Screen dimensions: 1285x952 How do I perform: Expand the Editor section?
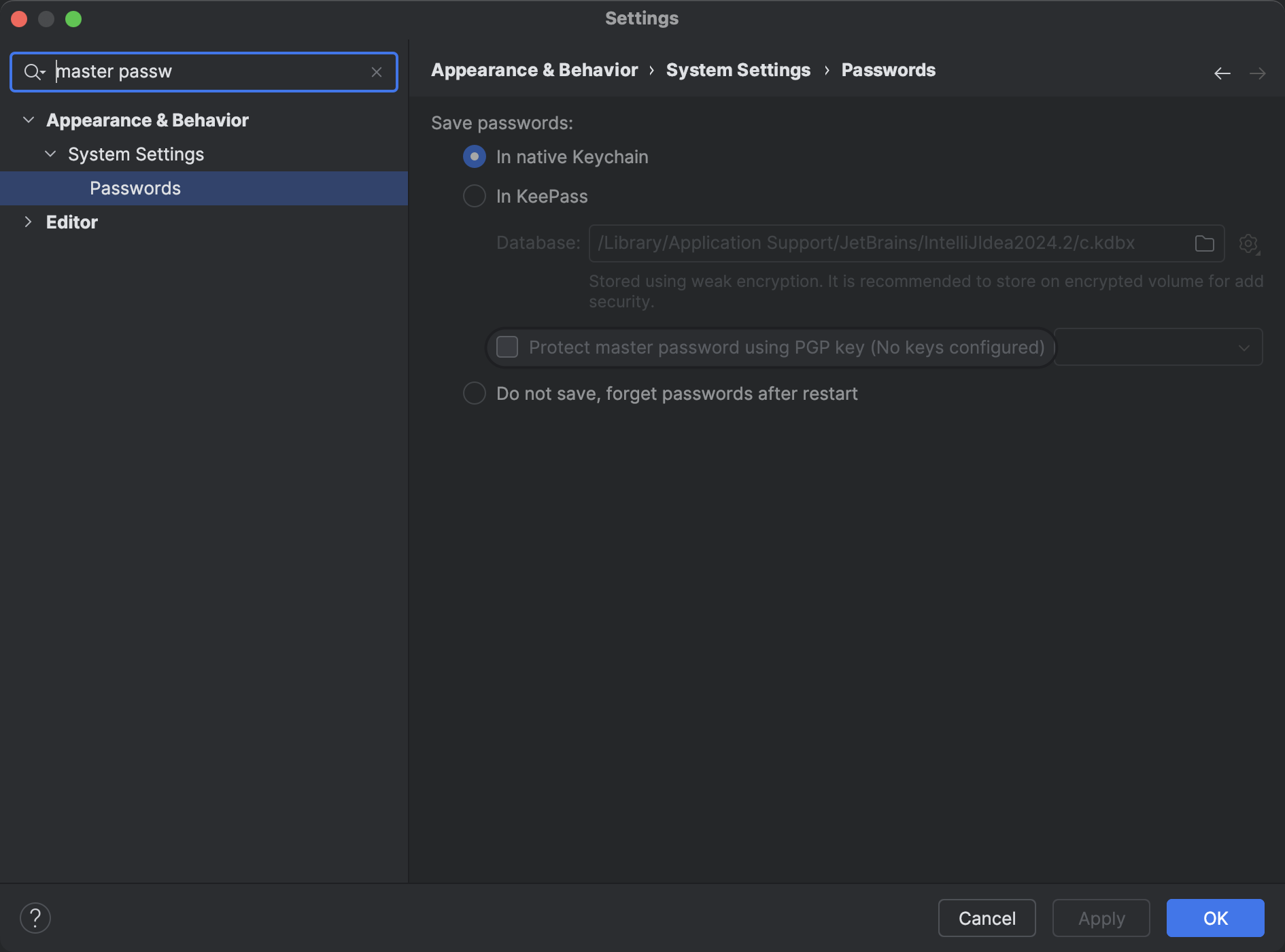[29, 222]
